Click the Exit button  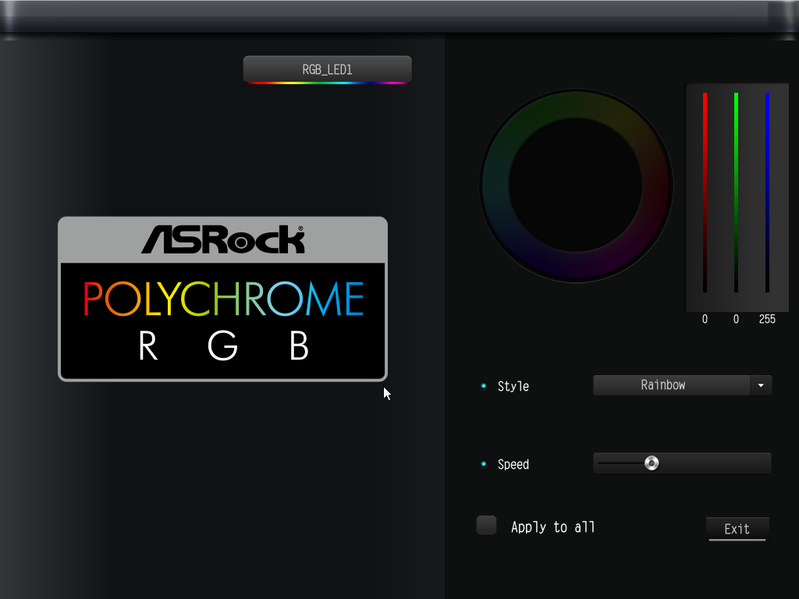(737, 529)
